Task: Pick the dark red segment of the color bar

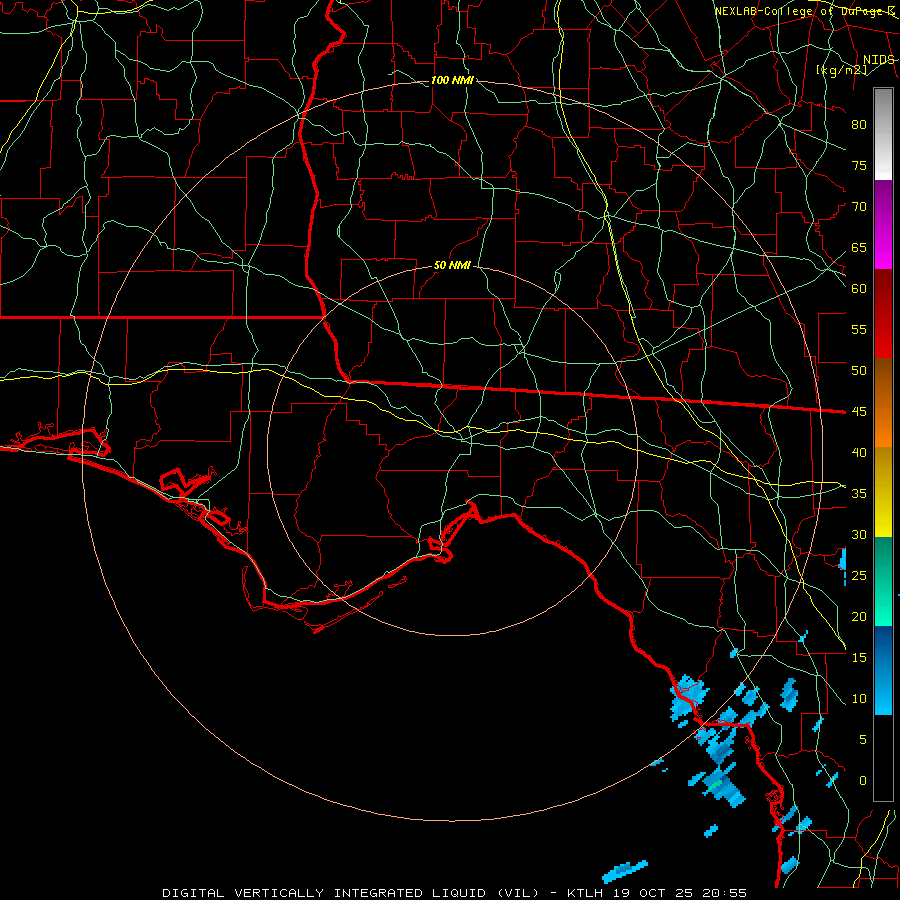Action: 883,313
